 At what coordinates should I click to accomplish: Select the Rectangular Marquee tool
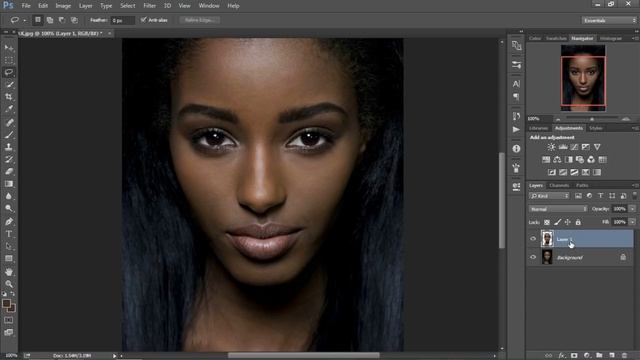click(x=9, y=60)
